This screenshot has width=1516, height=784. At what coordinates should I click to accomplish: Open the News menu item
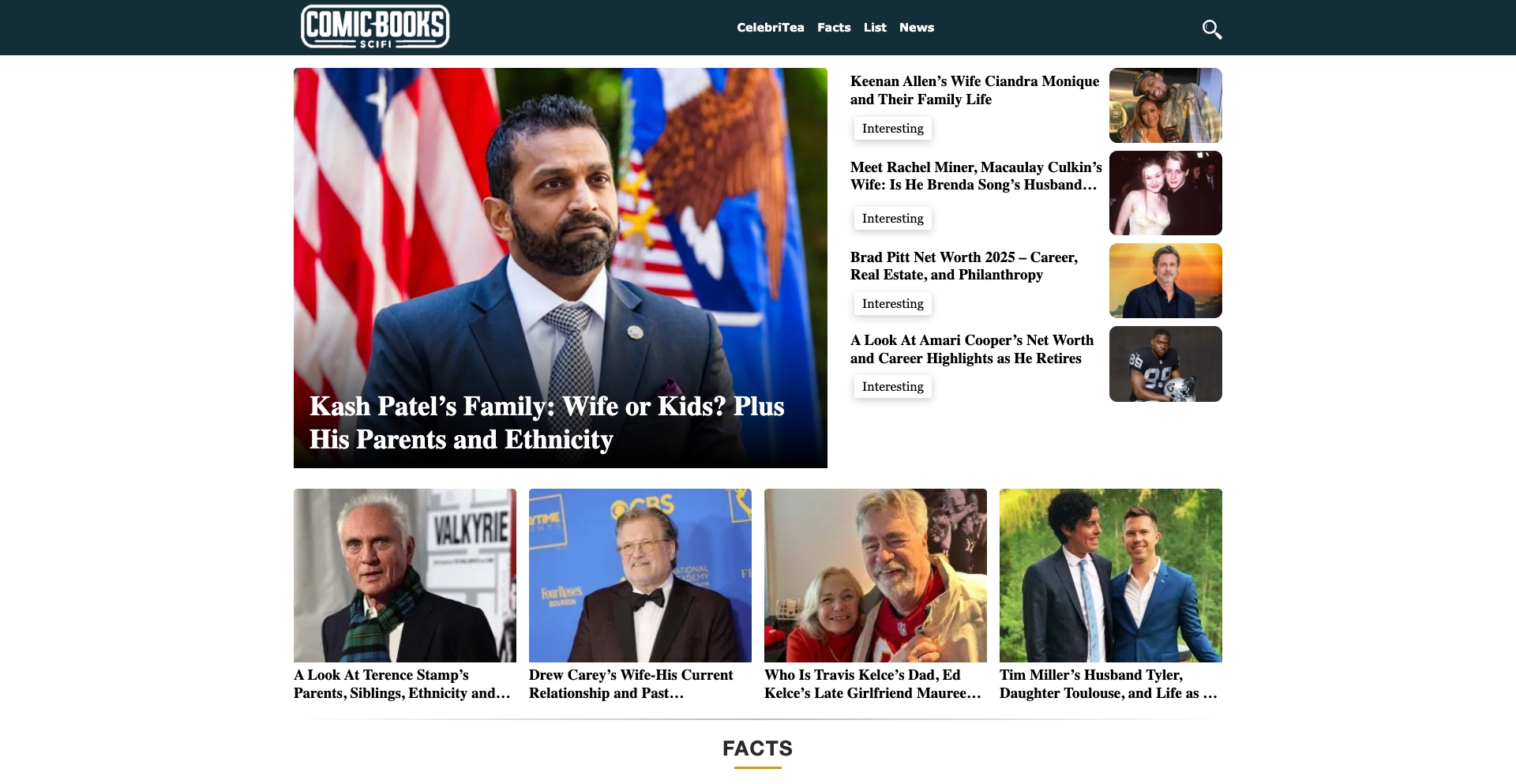click(x=917, y=28)
